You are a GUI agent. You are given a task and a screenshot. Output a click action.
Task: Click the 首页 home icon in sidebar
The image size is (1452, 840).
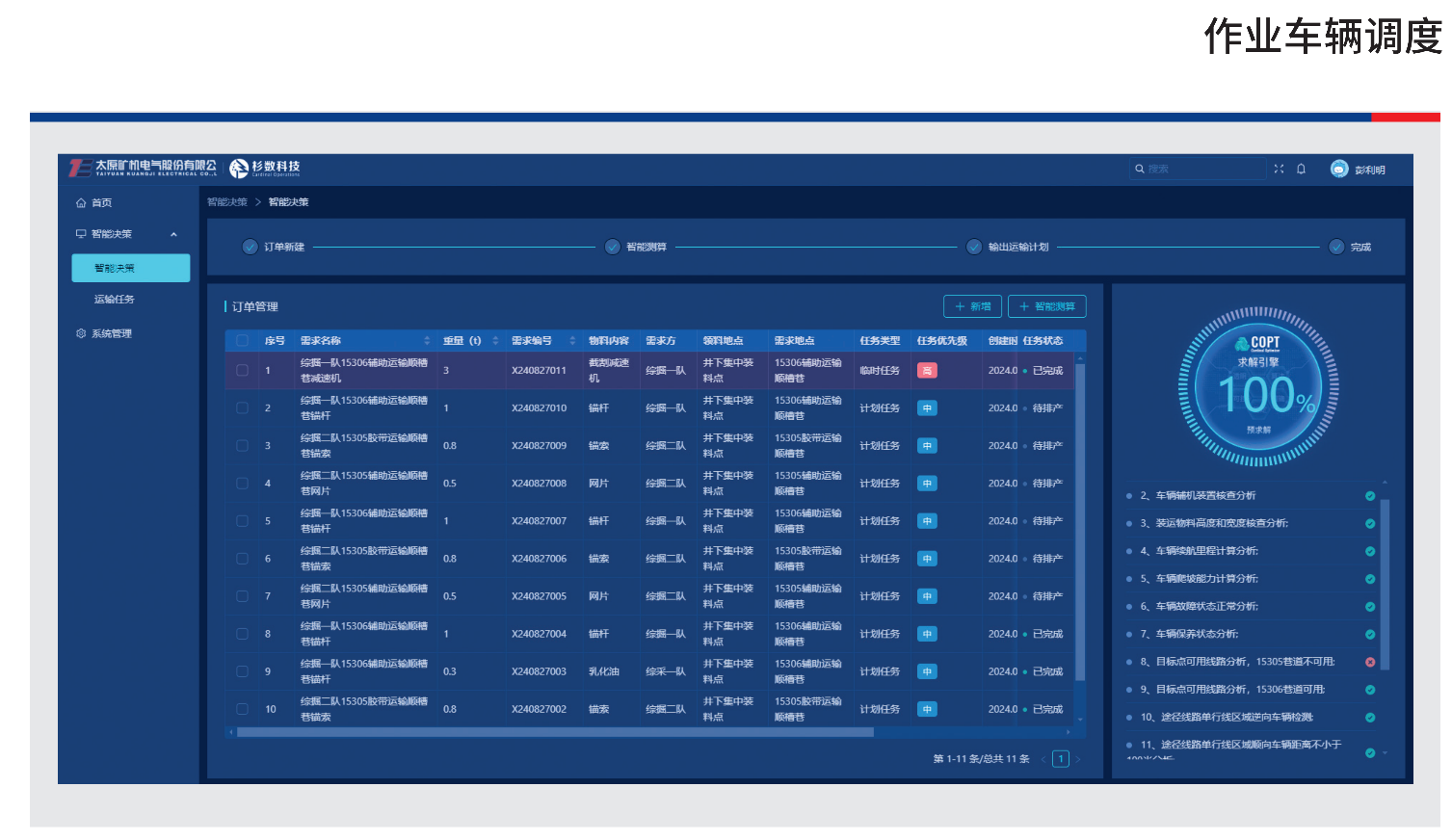click(x=81, y=203)
